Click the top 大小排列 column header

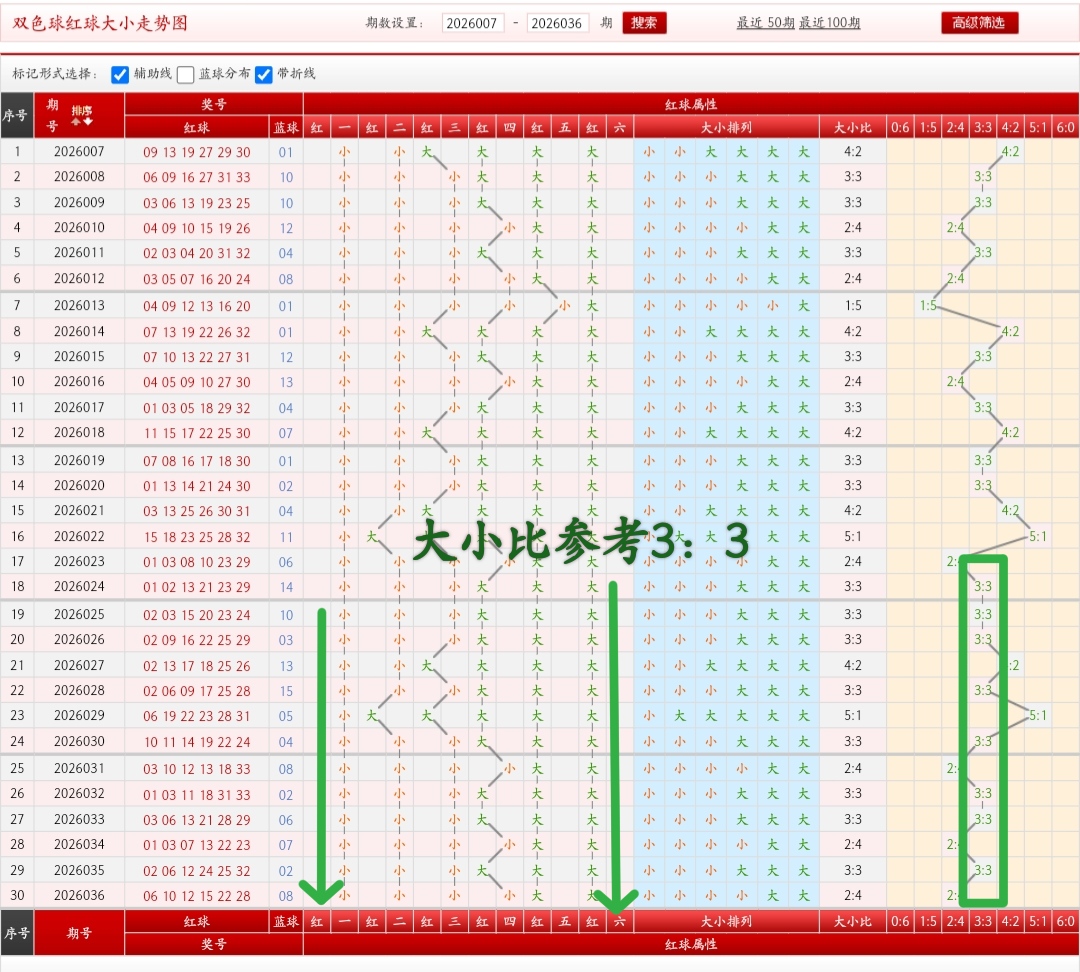(726, 127)
